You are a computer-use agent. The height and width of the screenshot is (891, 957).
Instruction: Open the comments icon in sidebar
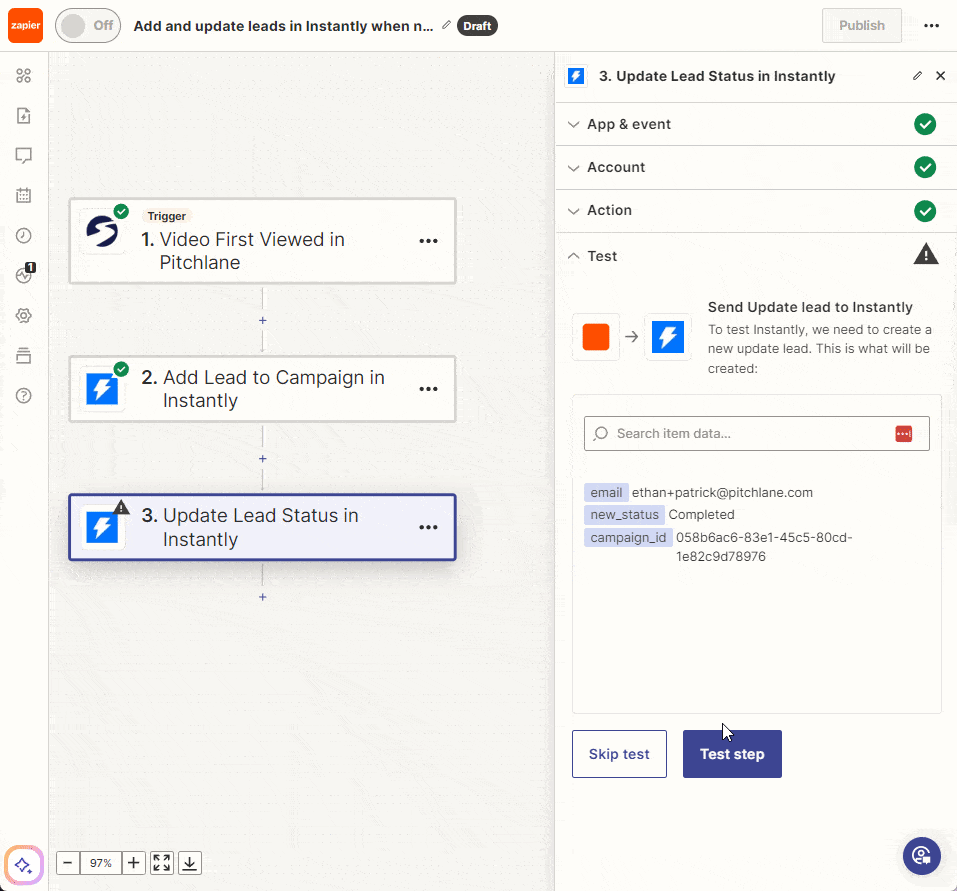pos(23,156)
